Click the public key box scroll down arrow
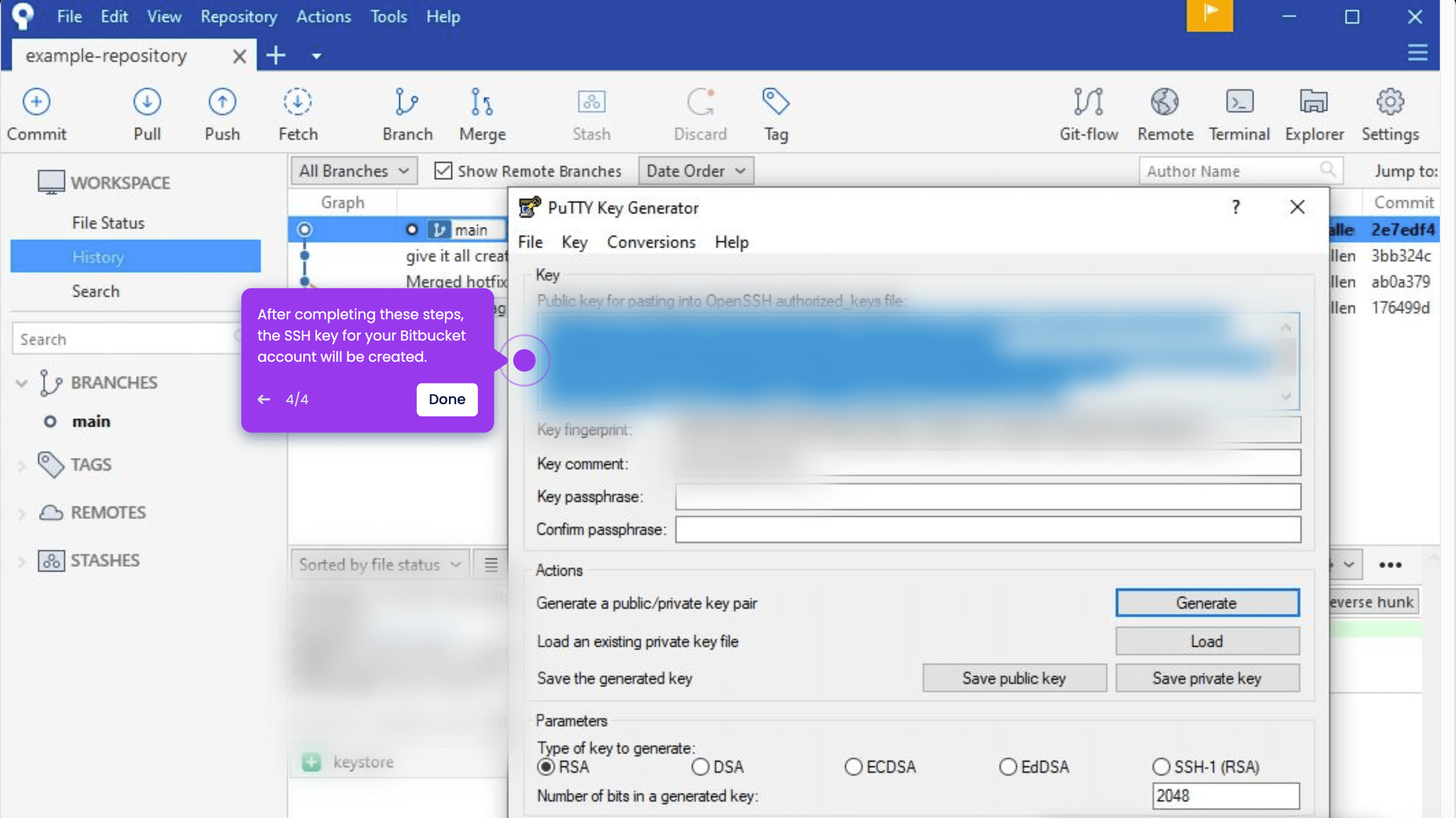 tap(1286, 397)
